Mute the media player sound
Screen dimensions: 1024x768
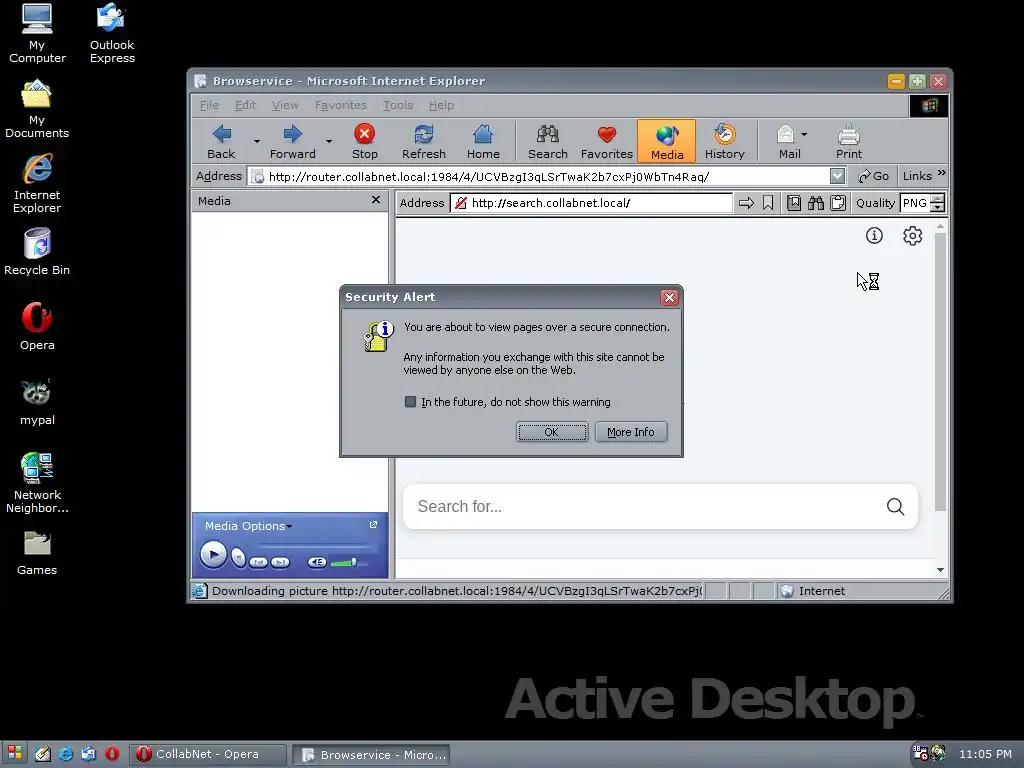coord(317,562)
